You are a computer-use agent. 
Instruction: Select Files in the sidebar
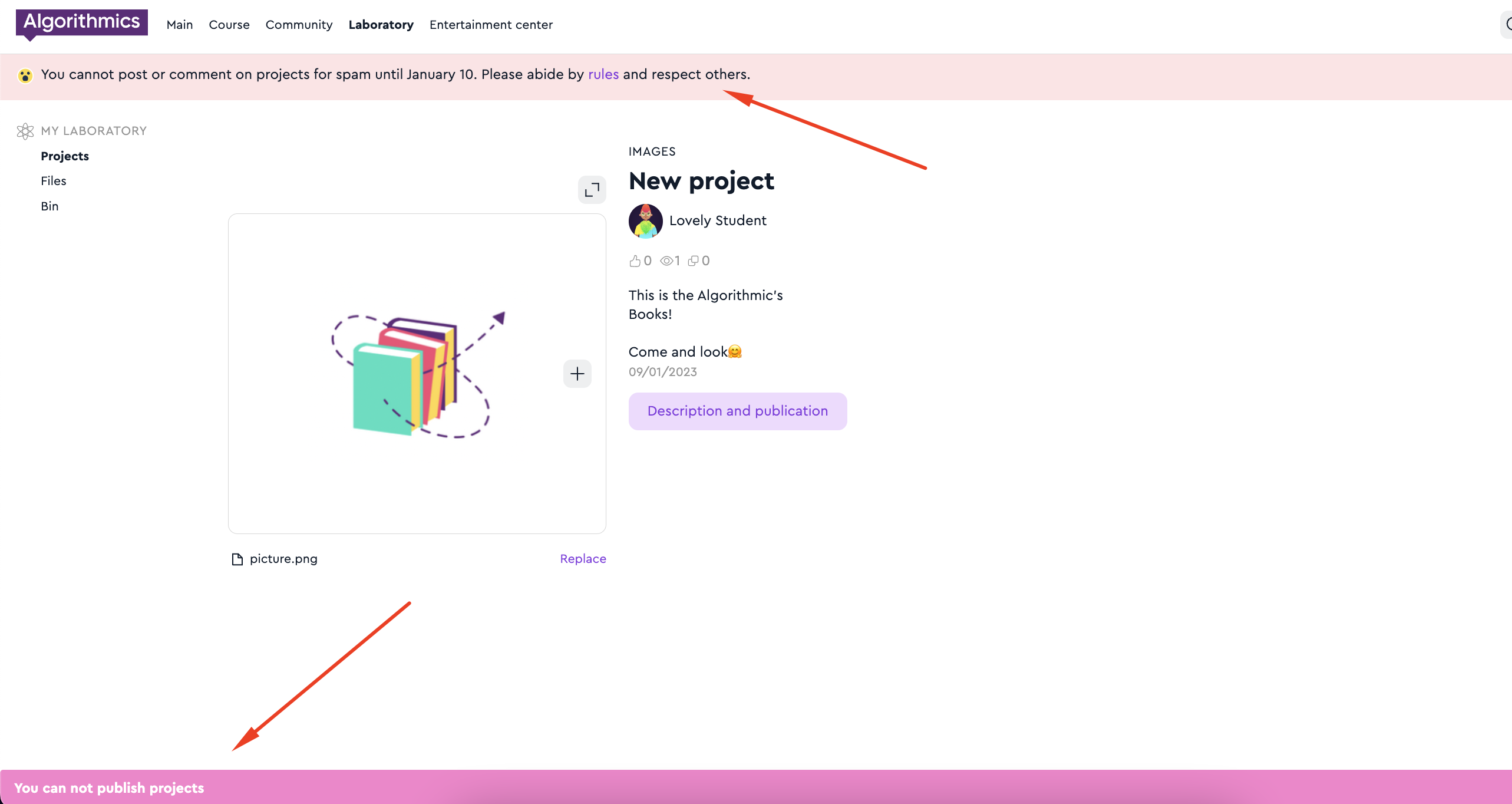54,181
